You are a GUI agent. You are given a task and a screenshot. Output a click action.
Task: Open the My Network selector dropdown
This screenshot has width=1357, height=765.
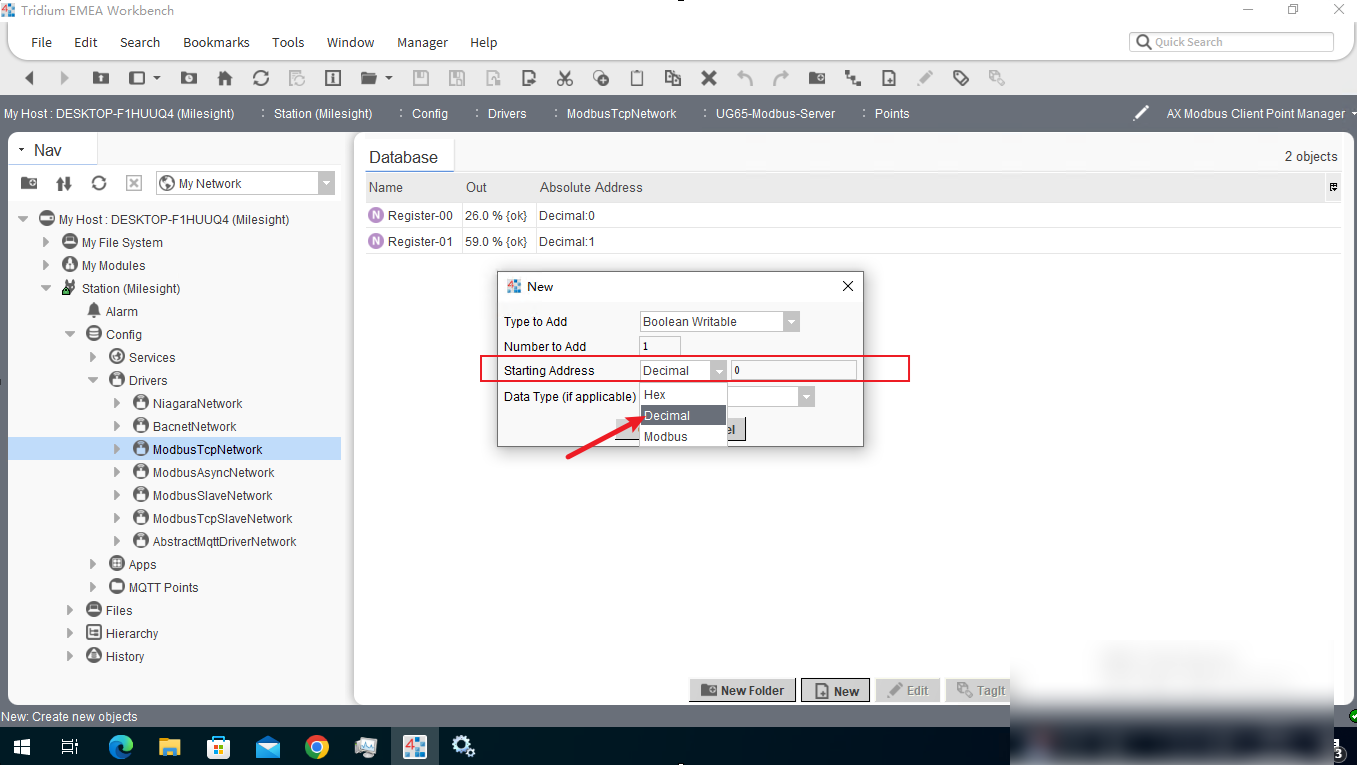coord(326,183)
